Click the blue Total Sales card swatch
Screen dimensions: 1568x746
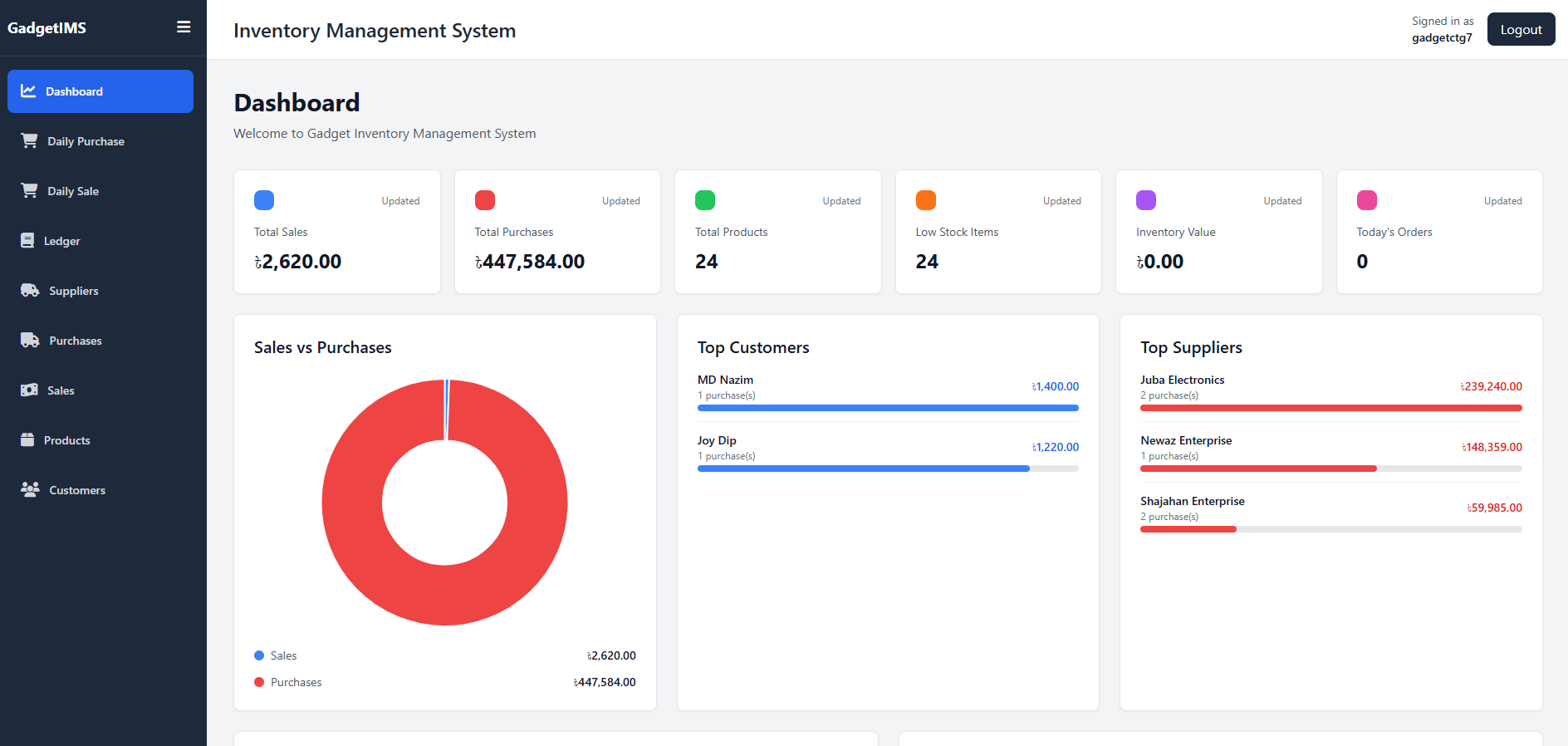coord(264,200)
